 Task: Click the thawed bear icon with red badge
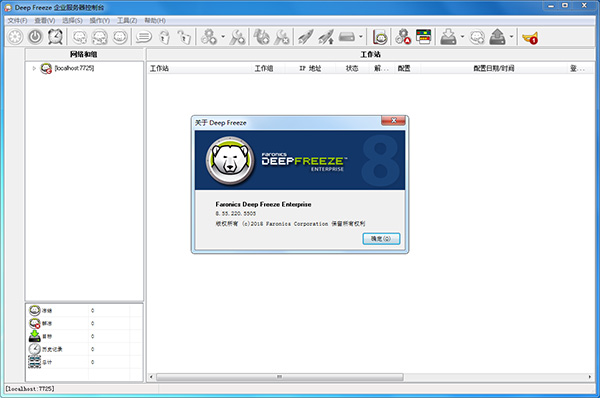35,323
